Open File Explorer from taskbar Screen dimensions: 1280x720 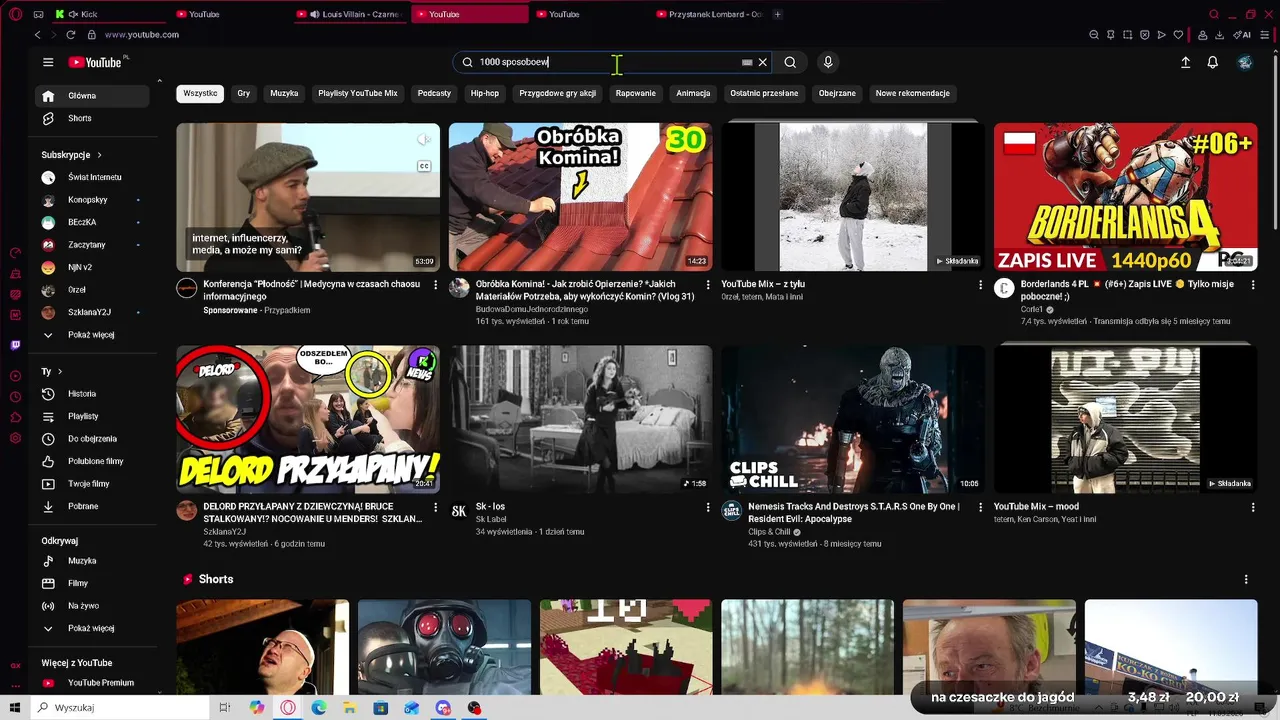[x=350, y=708]
